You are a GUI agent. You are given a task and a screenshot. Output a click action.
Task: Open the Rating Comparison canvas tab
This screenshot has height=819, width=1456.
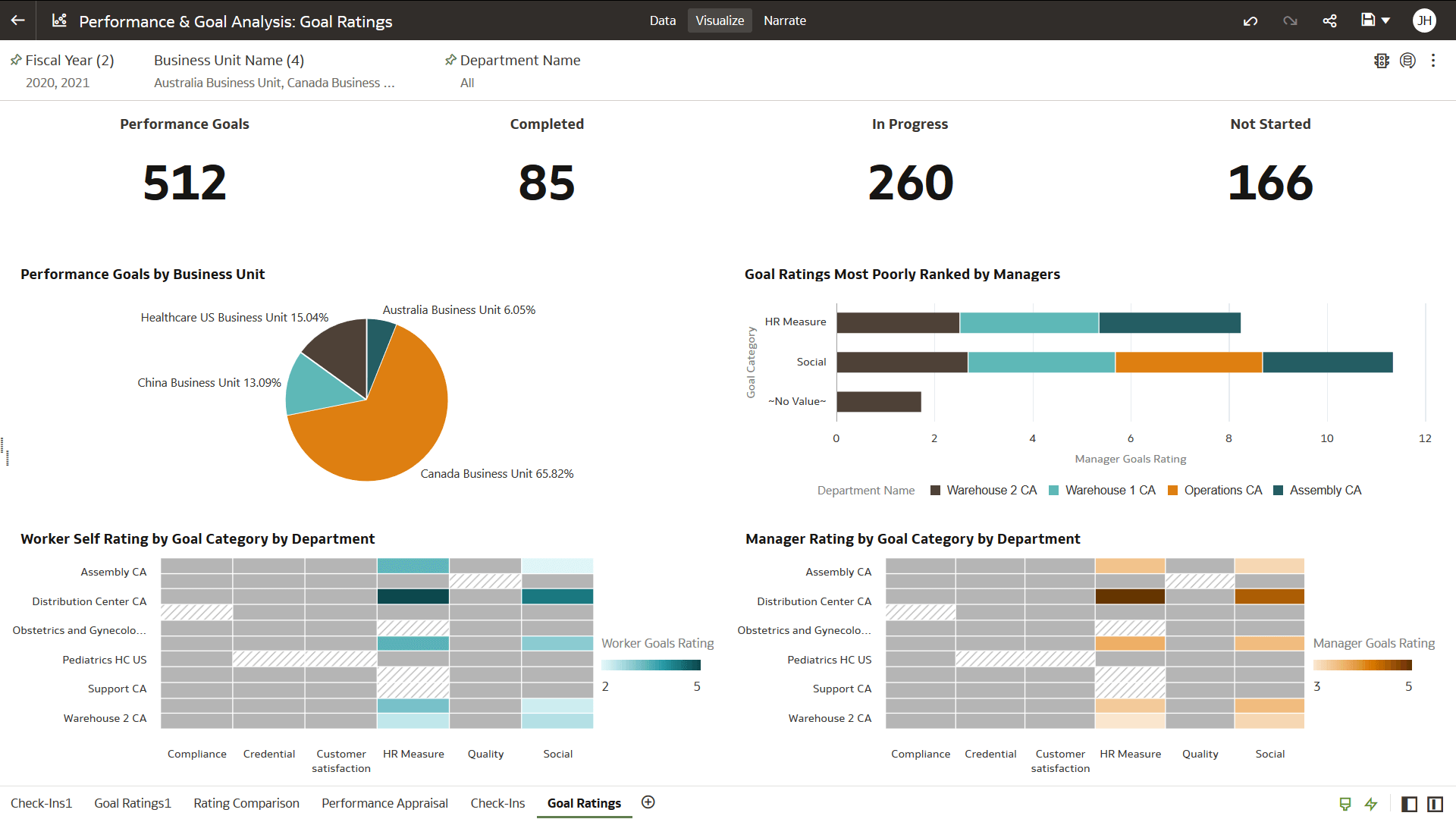pyautogui.click(x=246, y=803)
